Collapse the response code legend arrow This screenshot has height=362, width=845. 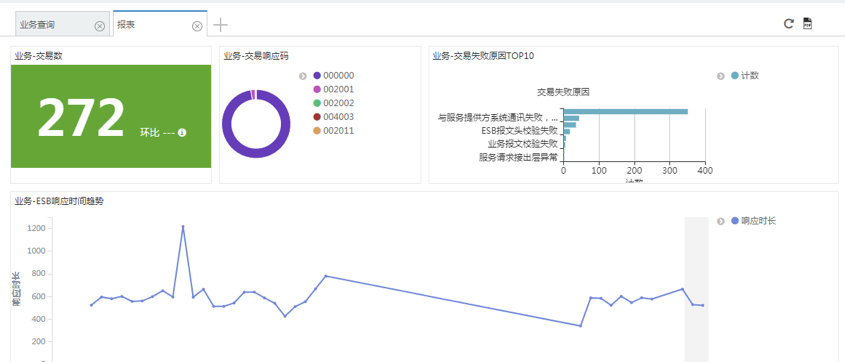click(303, 76)
